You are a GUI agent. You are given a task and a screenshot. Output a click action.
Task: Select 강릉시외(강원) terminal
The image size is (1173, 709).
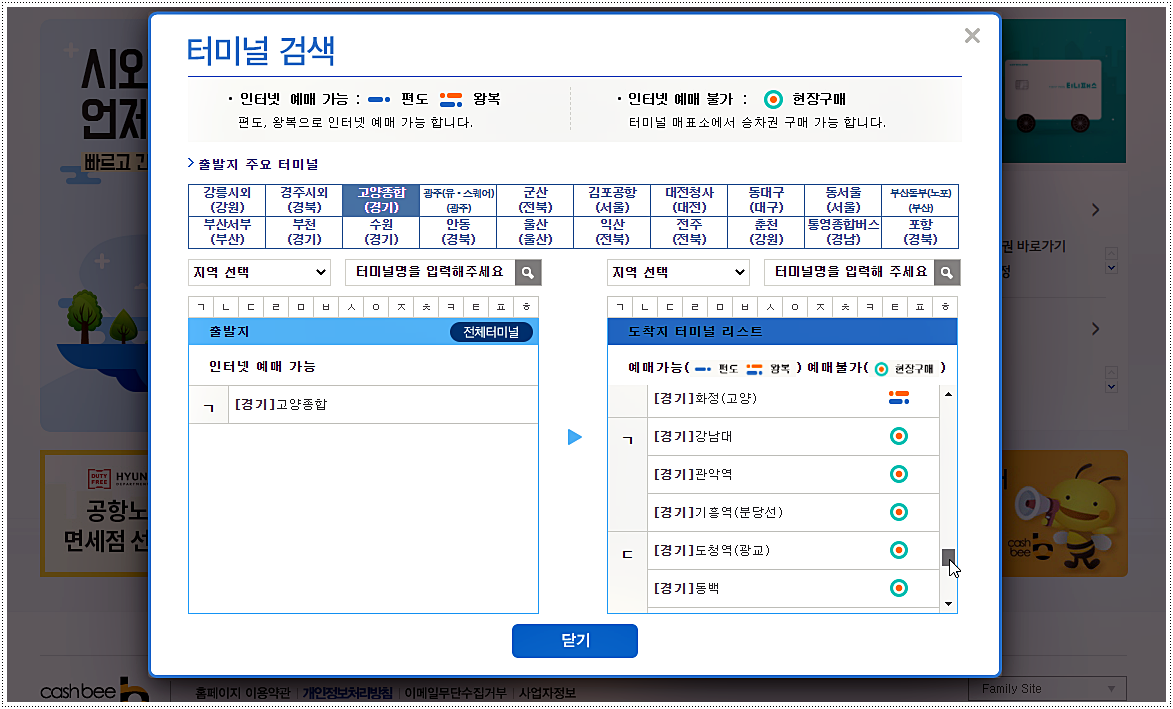pyautogui.click(x=227, y=200)
